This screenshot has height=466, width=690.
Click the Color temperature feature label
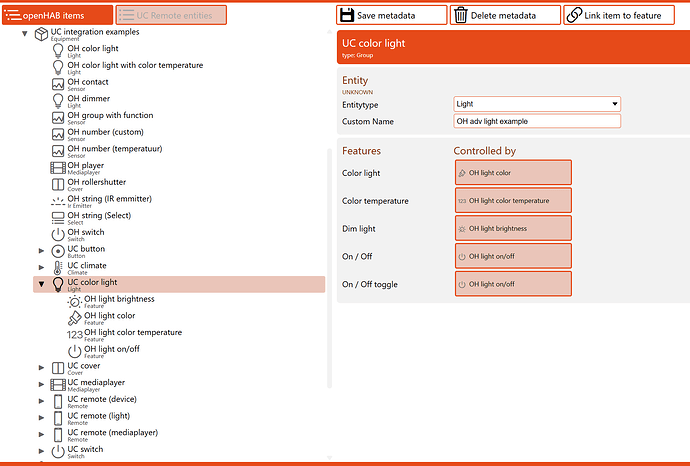click(375, 201)
